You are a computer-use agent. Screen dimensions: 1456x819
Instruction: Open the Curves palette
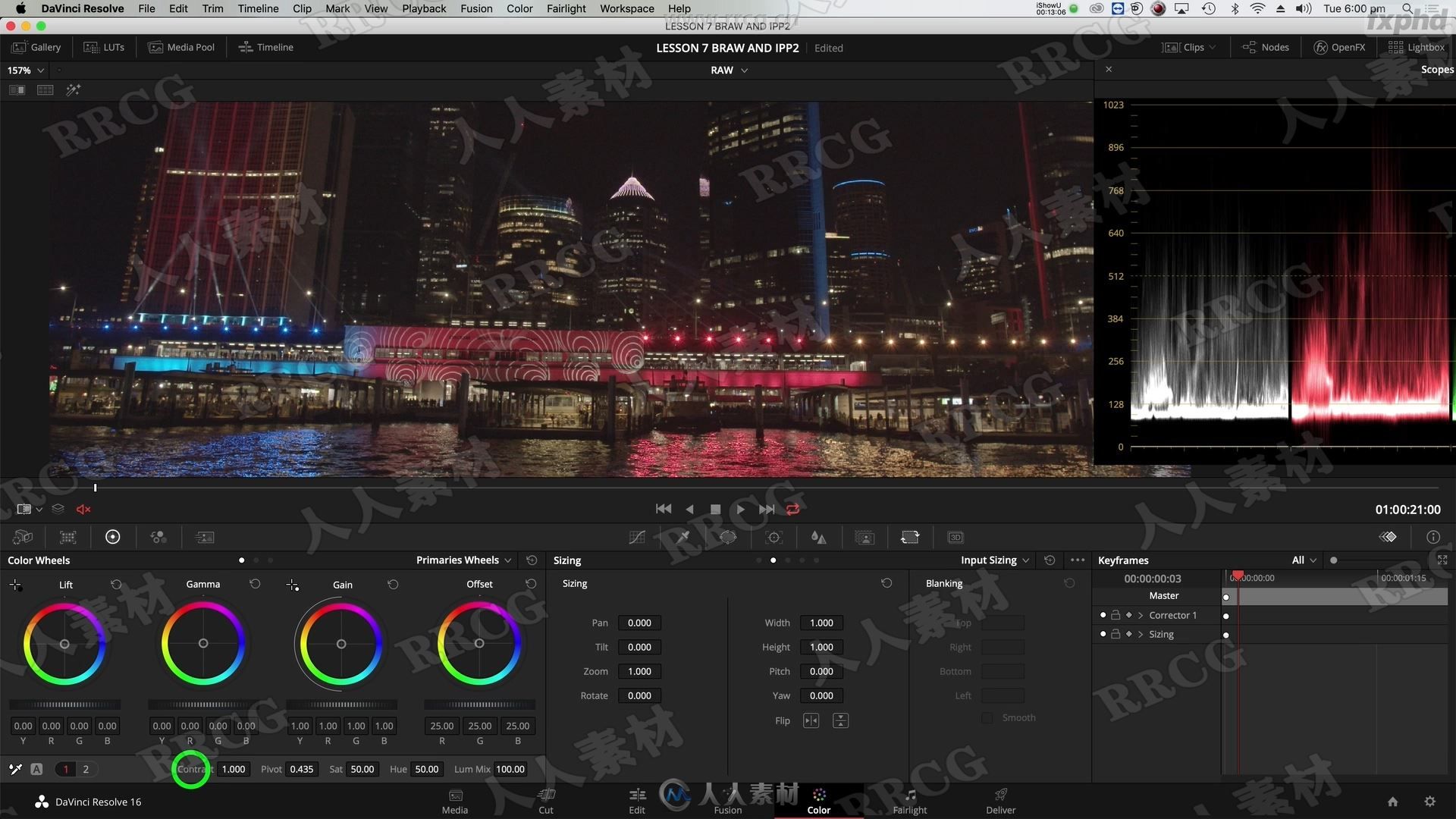[637, 537]
